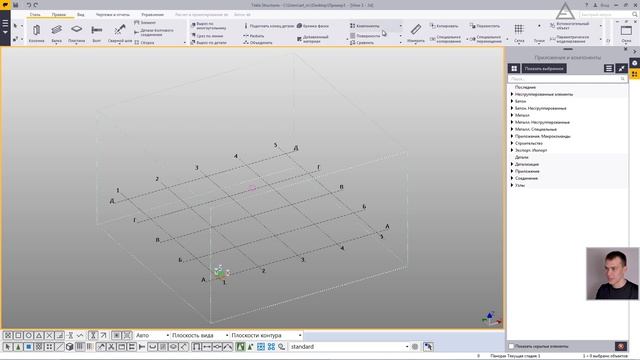Viewport: 640px width, 360px height.
Task: Select the Экспорт, Импорт tree item
Action: click(531, 150)
